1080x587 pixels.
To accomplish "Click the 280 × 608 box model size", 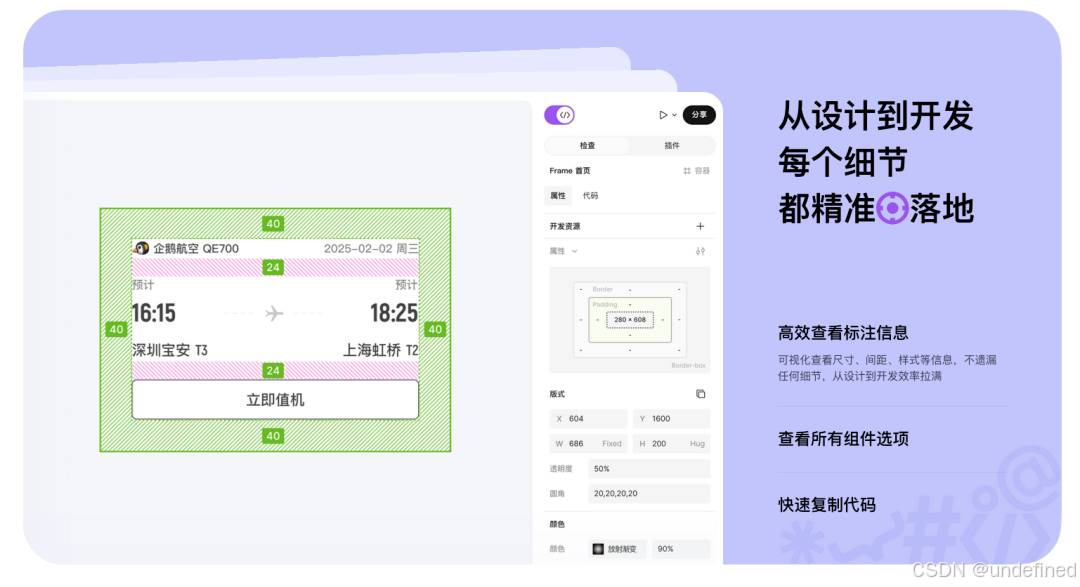I will pyautogui.click(x=630, y=320).
